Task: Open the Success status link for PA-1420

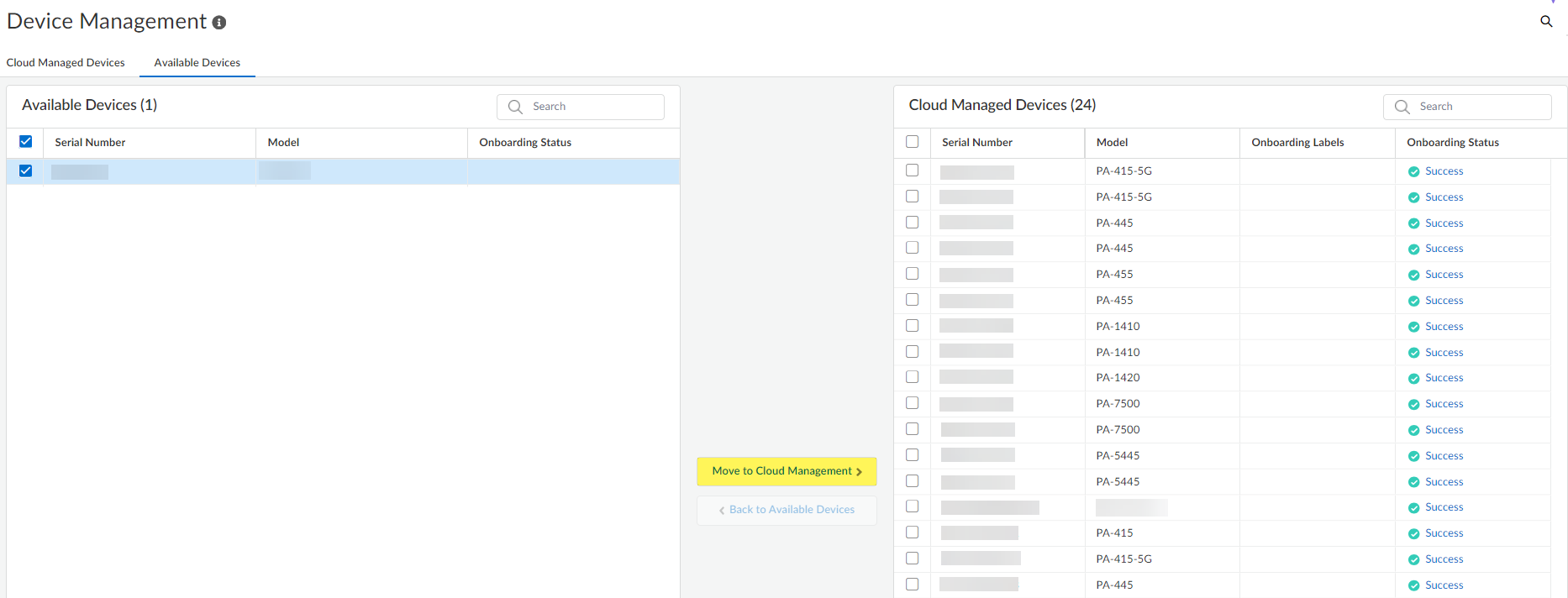Action: pos(1444,378)
